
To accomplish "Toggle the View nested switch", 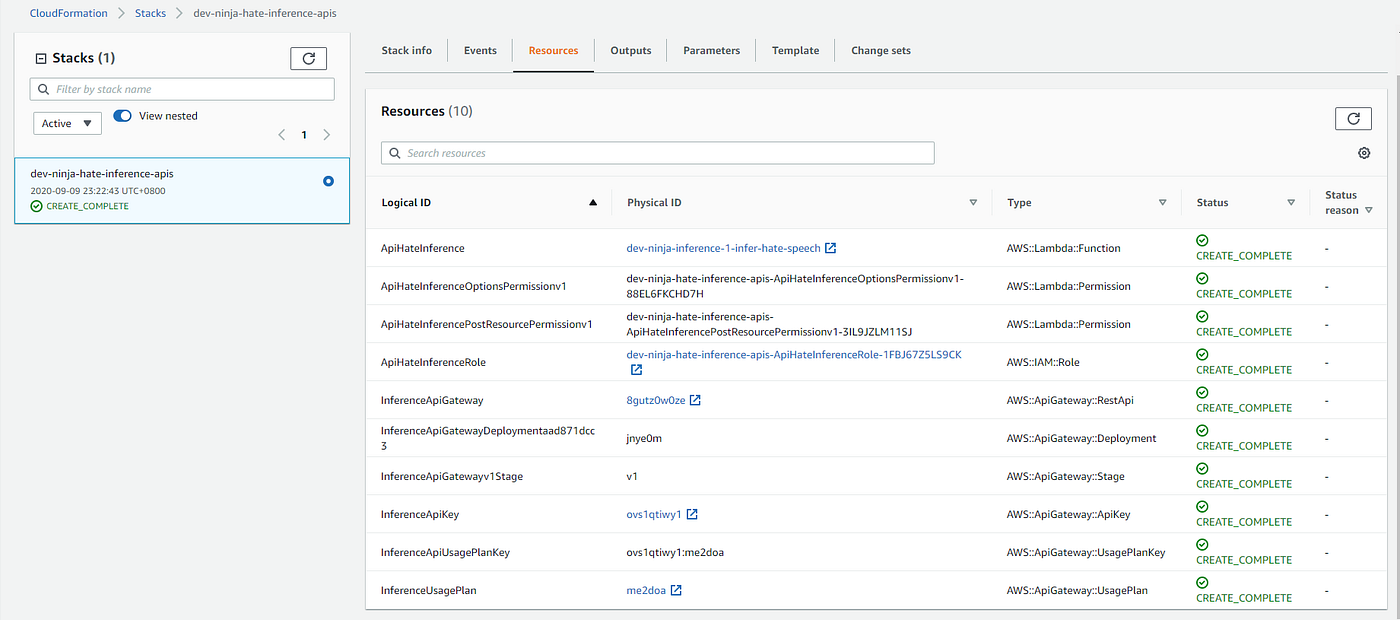I will [x=121, y=115].
